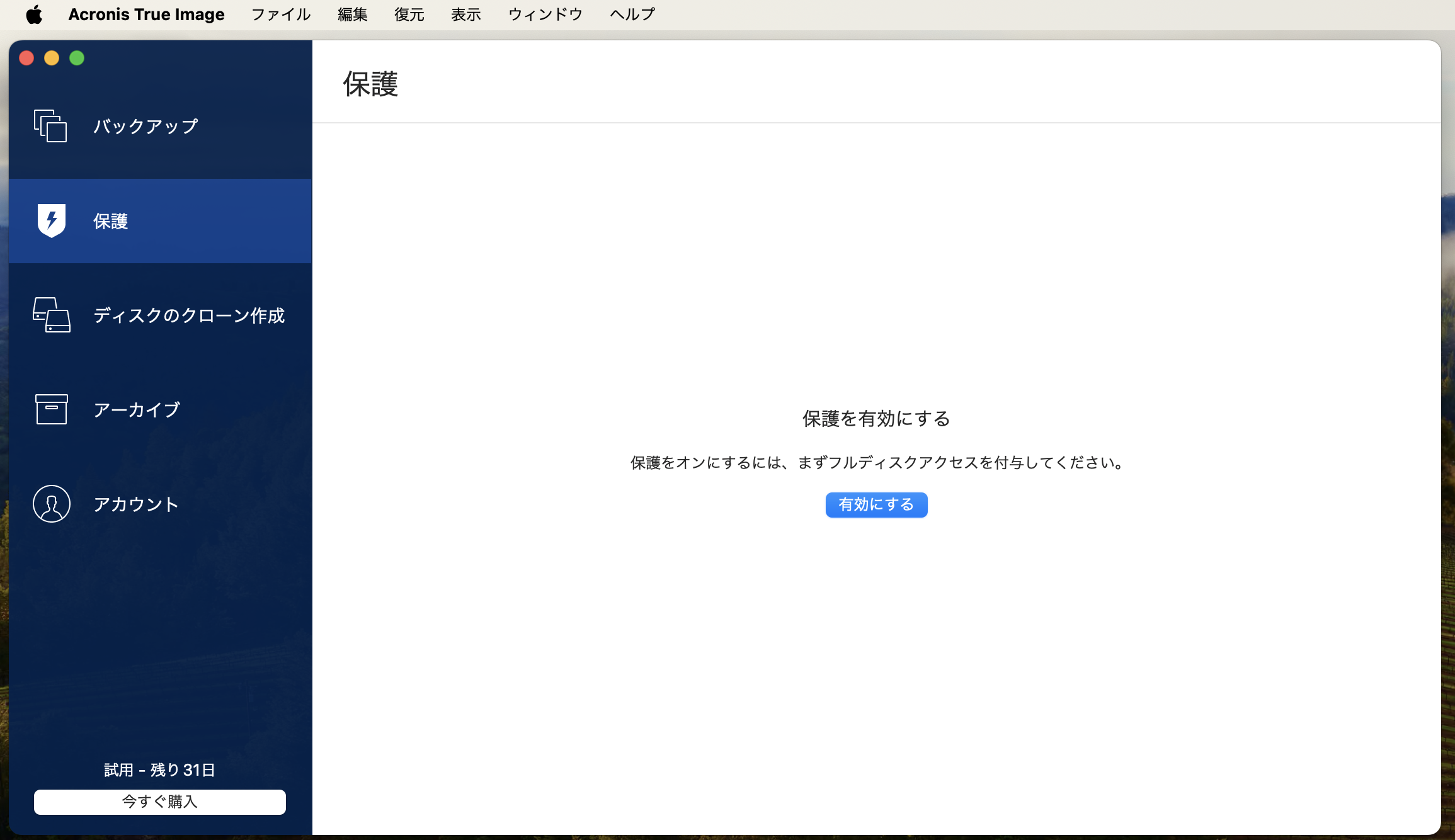This screenshot has height=840, width=1455.
Task: Select the 保護 shield lightning icon
Action: [52, 220]
